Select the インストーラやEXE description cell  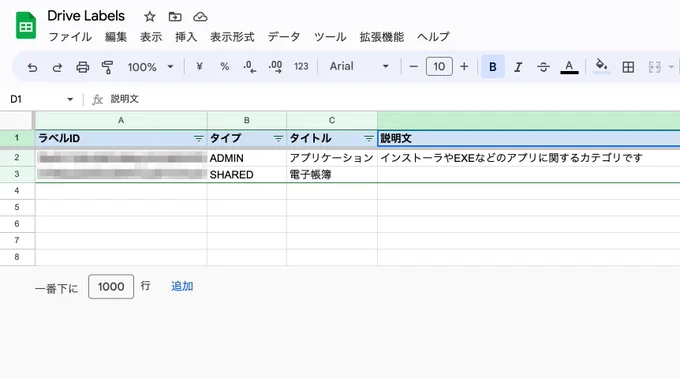click(529, 158)
